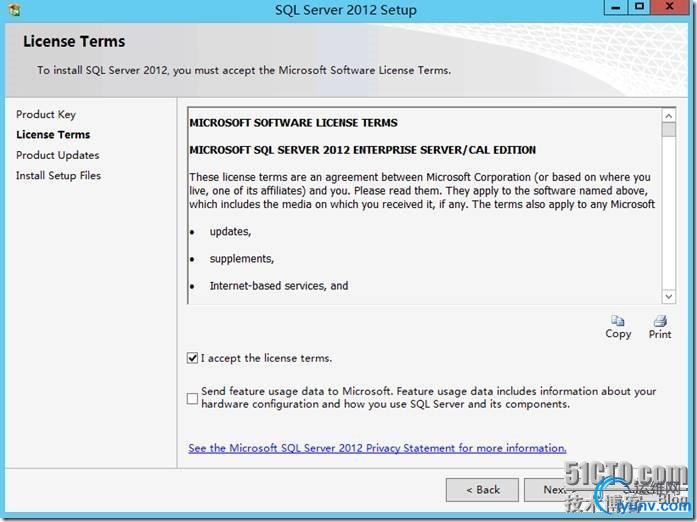Uncheck I accept the license terms
697x522 pixels.
[192, 358]
